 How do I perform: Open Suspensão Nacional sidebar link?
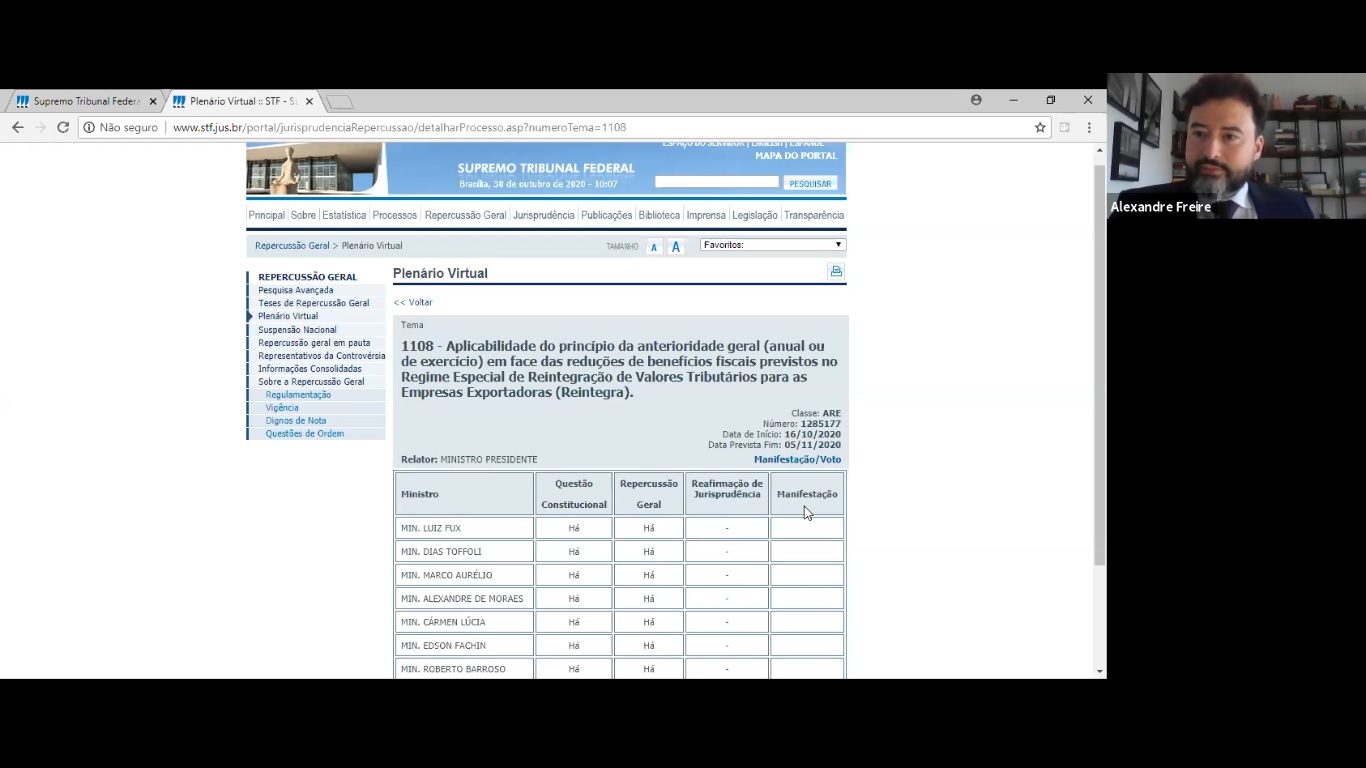(x=297, y=330)
